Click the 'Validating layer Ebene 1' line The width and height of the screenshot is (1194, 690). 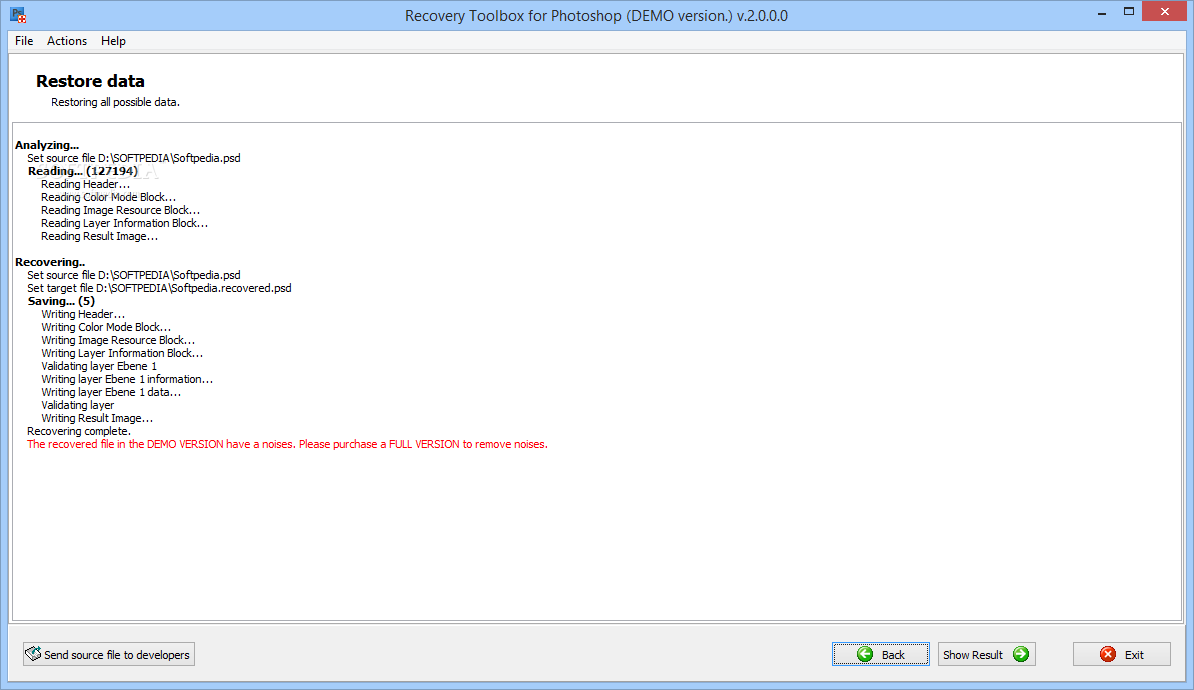coord(99,366)
